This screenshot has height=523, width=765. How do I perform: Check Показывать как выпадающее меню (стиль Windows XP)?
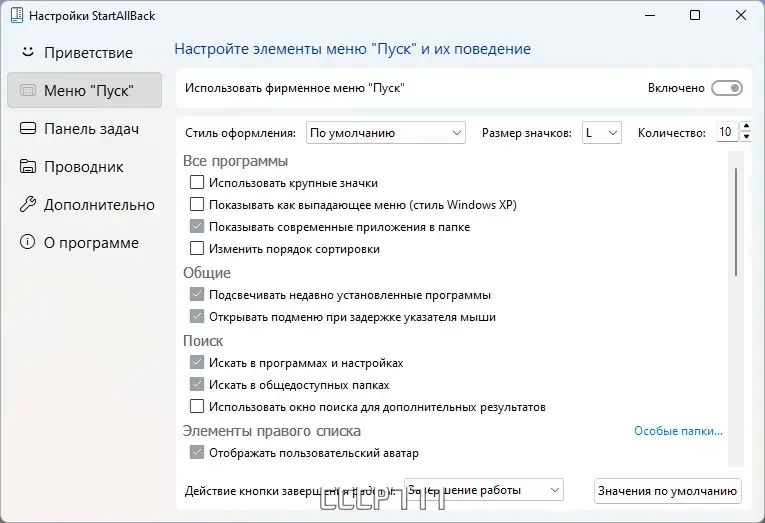point(197,204)
